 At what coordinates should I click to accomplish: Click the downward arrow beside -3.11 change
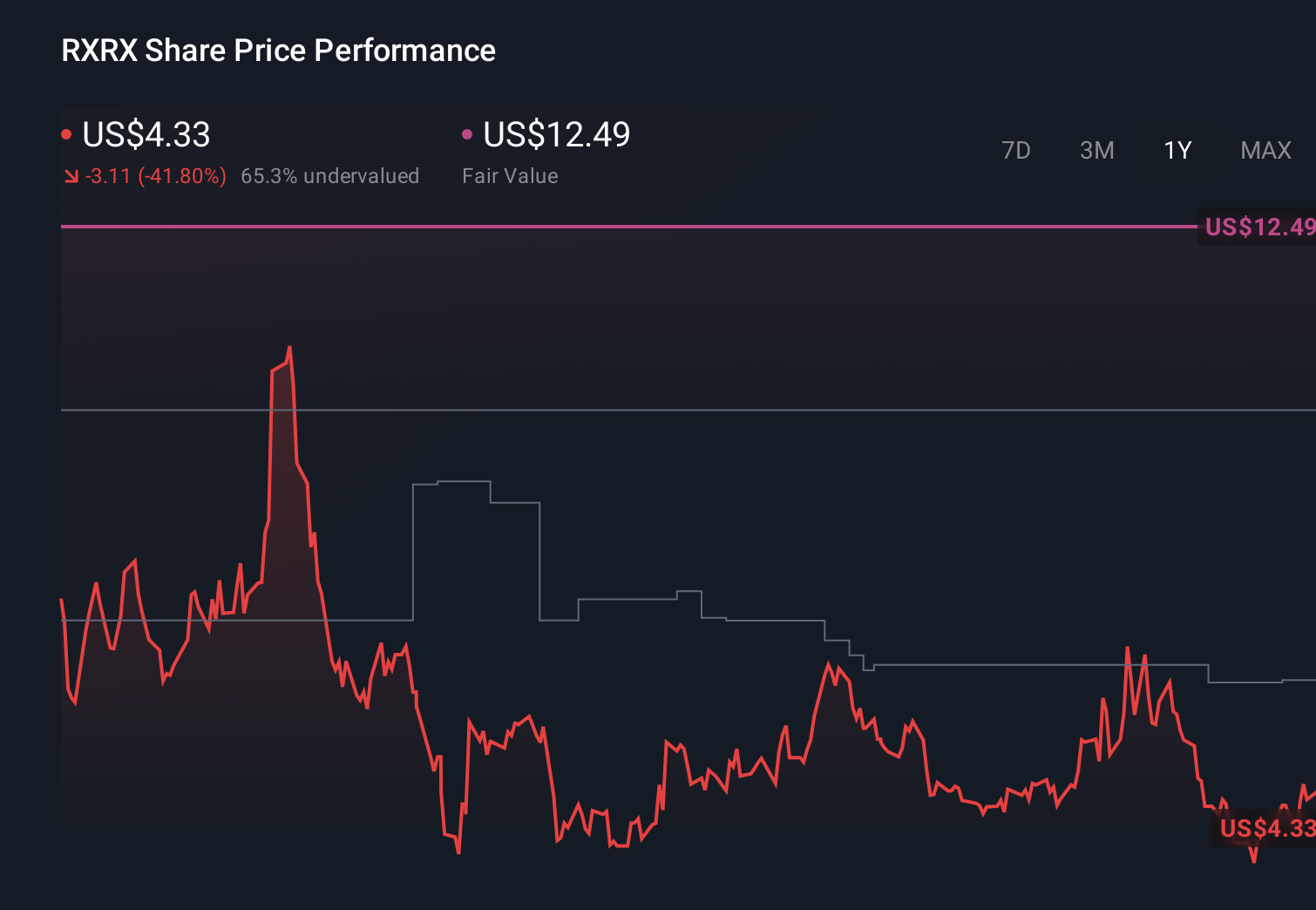(71, 176)
